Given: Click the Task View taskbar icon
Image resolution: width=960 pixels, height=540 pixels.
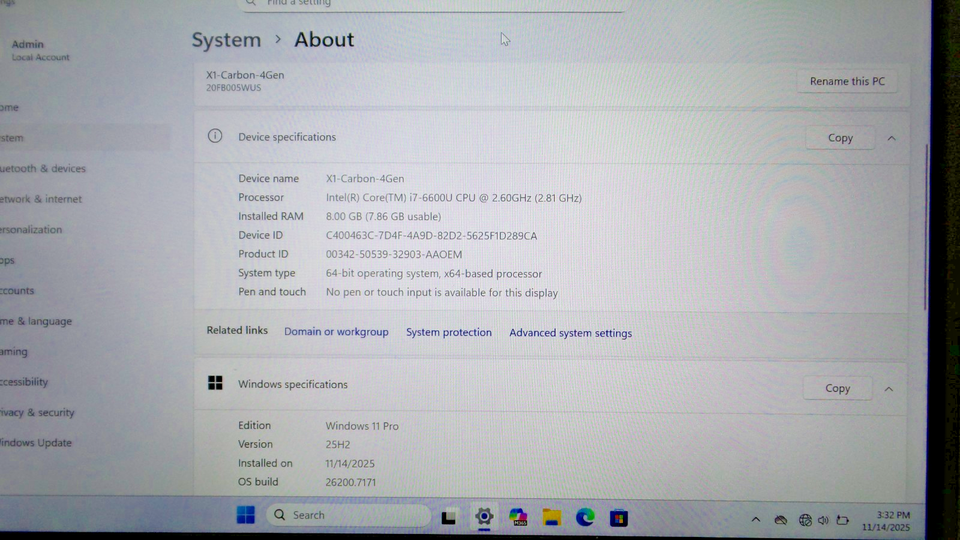Looking at the screenshot, I should (449, 517).
